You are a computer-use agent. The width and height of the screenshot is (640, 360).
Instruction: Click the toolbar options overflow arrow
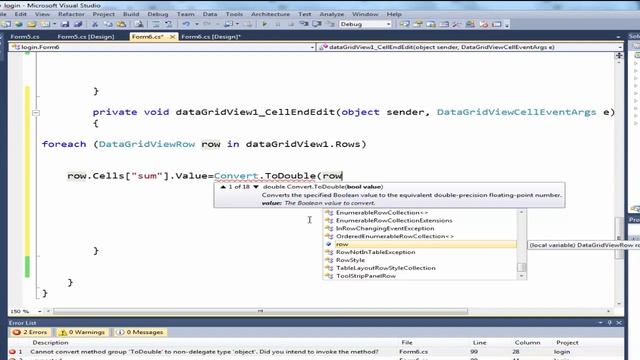507,24
